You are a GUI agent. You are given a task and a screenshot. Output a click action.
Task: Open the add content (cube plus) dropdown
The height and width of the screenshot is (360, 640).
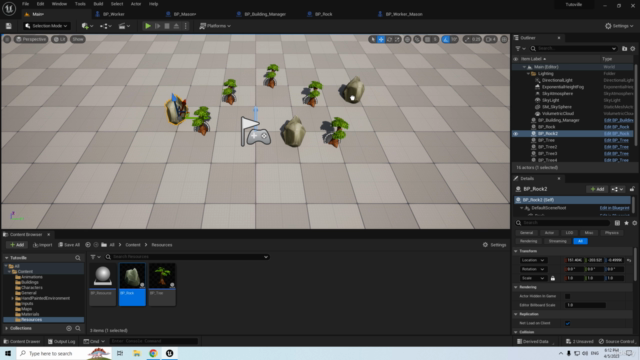click(x=87, y=26)
